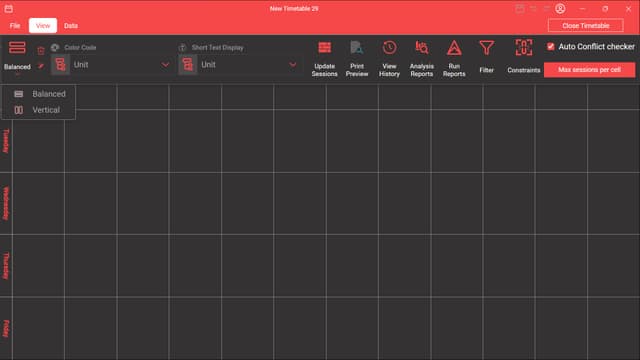Image resolution: width=640 pixels, height=360 pixels.
Task: Click the Color Code label text
Action: point(80,47)
